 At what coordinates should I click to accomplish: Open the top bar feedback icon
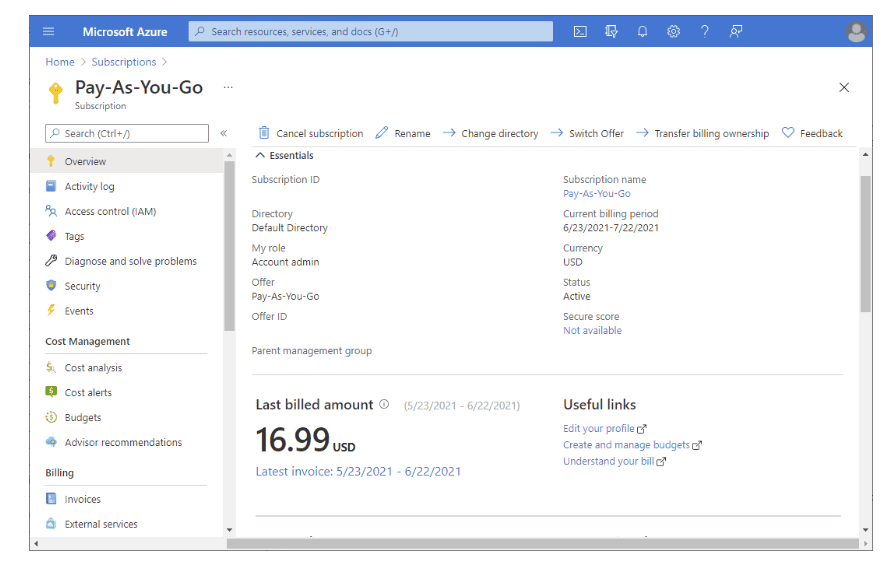coord(736,31)
